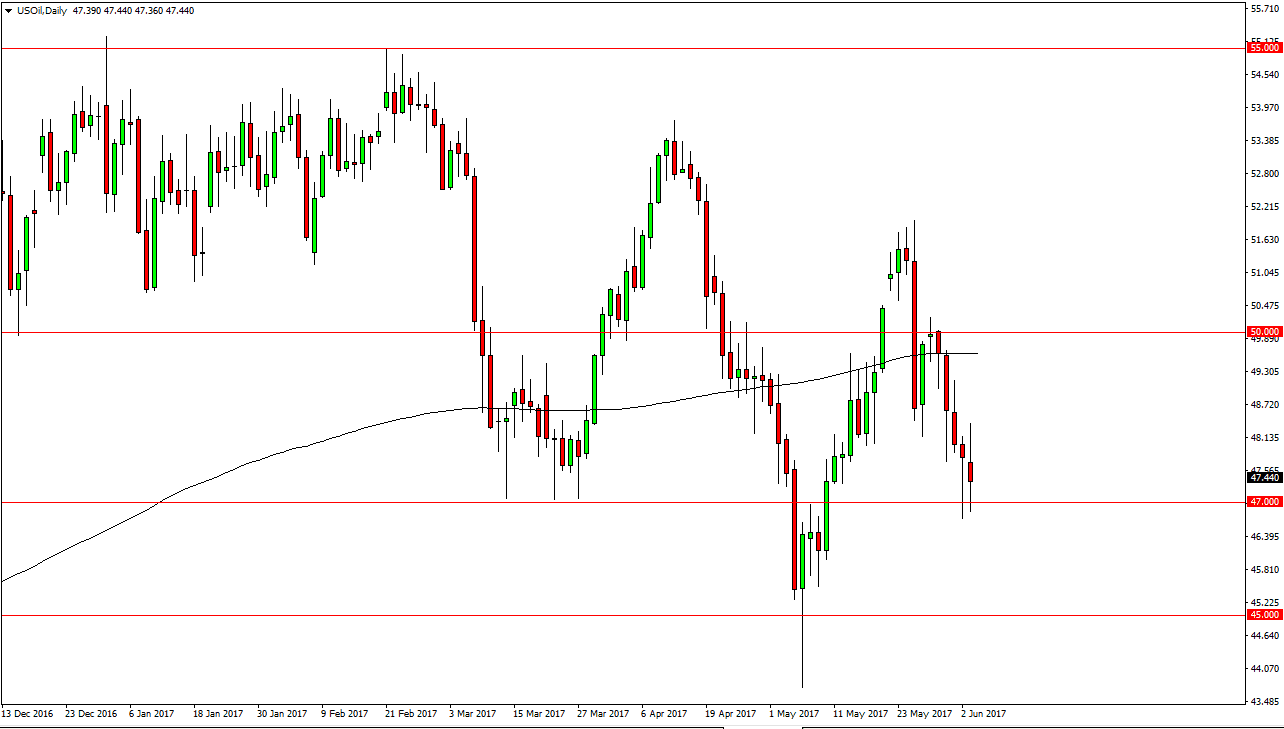This screenshot has height=729, width=1284.
Task: Click the 48.720 price scale value
Action: [x=1255, y=404]
